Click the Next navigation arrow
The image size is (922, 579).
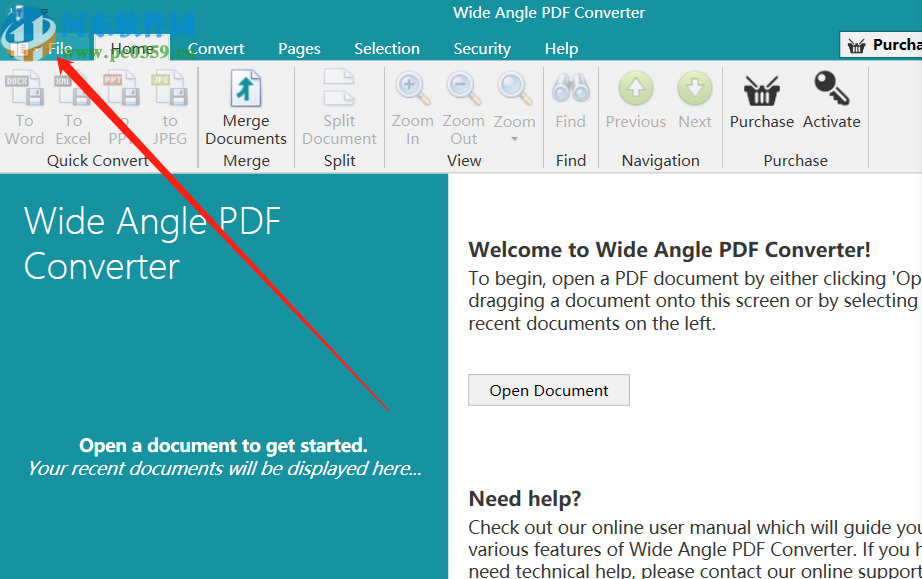pyautogui.click(x=695, y=90)
